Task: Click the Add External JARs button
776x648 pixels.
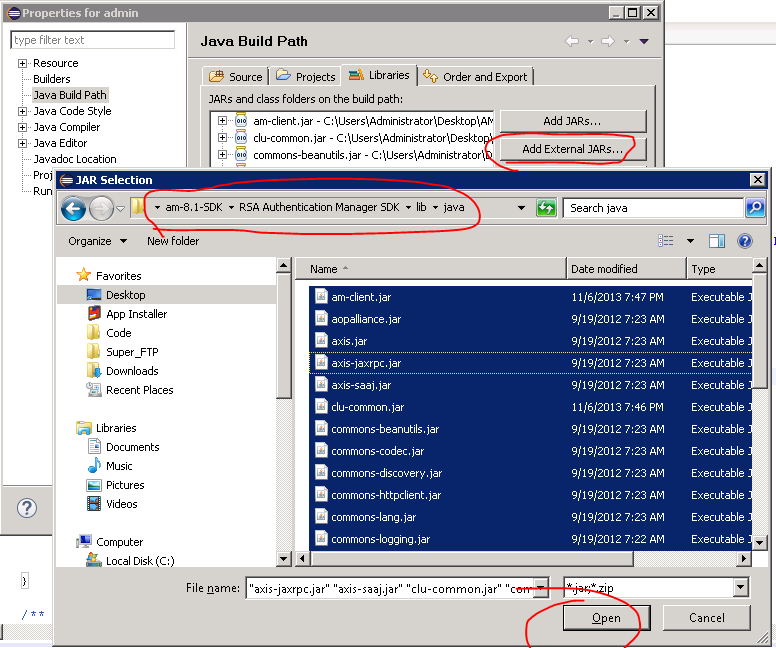Action: (x=572, y=149)
